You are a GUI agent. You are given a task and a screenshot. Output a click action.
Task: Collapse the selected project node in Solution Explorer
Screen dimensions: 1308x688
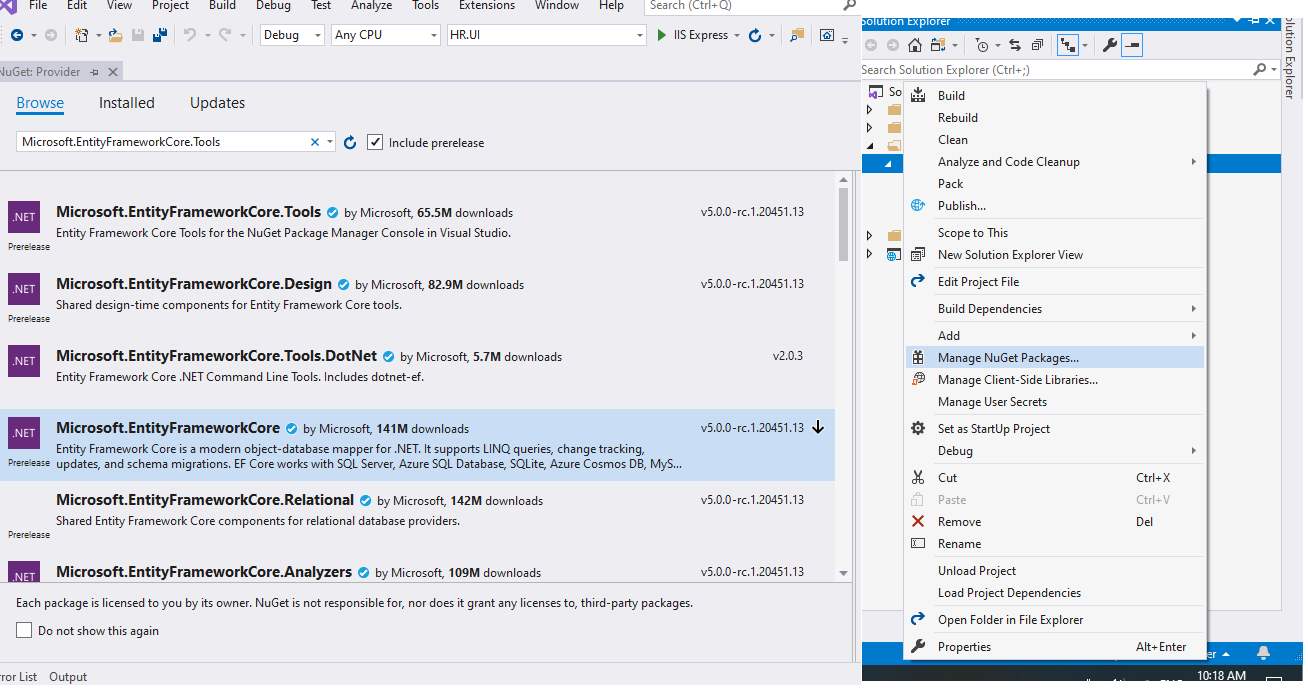click(886, 164)
